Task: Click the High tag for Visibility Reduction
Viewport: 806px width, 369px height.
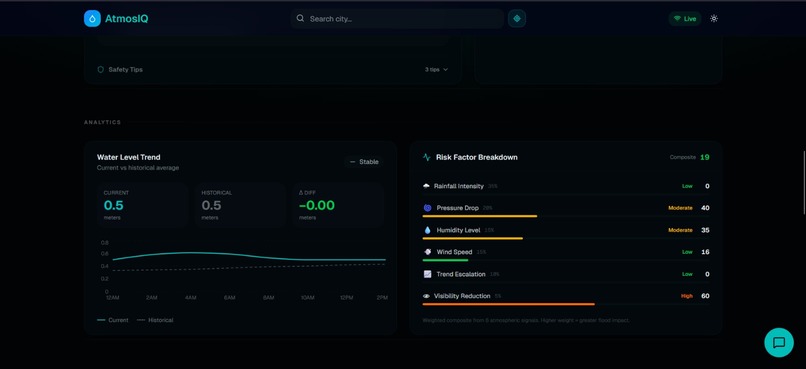Action: 687,296
